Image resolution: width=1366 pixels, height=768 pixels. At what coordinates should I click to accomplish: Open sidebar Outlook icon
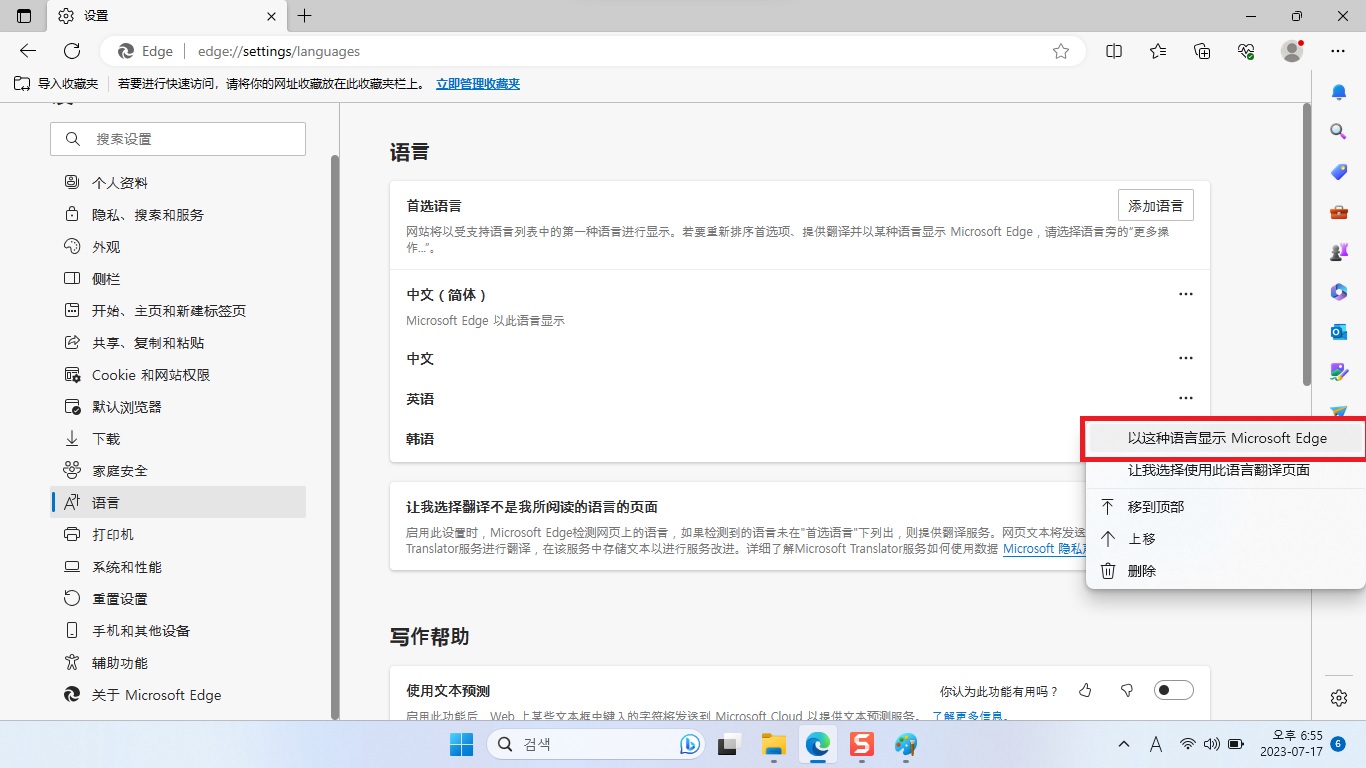(x=1339, y=332)
